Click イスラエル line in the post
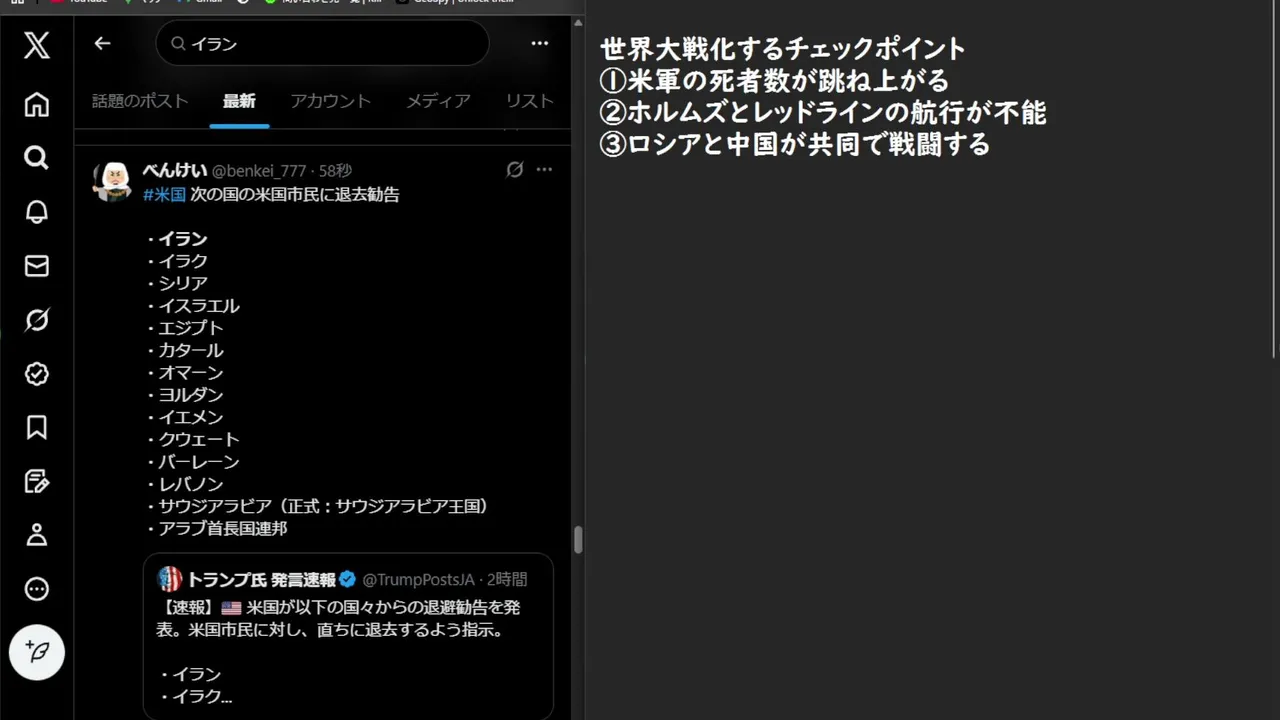This screenshot has width=1280, height=720. [x=193, y=306]
